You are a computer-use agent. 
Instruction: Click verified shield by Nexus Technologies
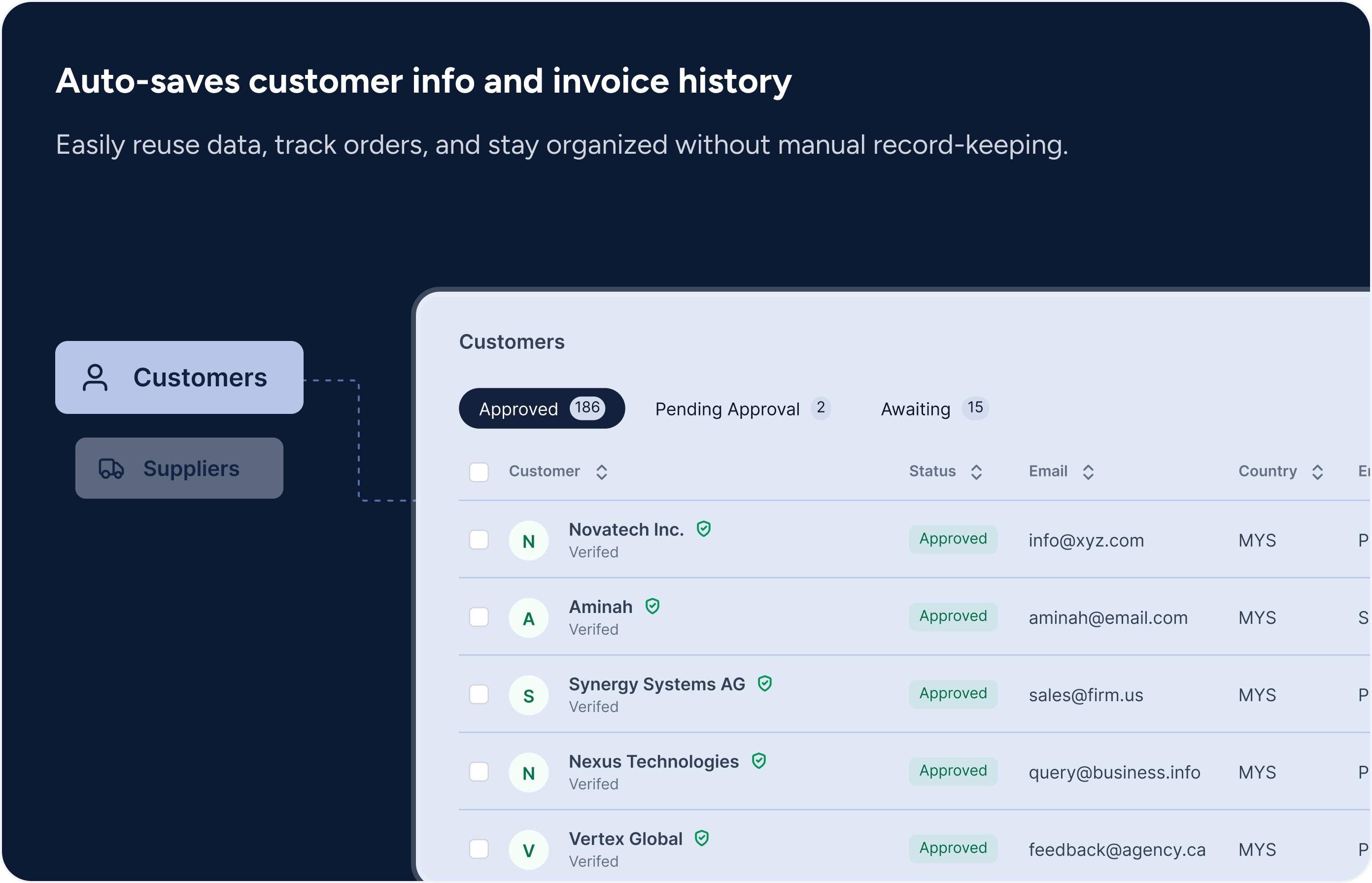758,761
